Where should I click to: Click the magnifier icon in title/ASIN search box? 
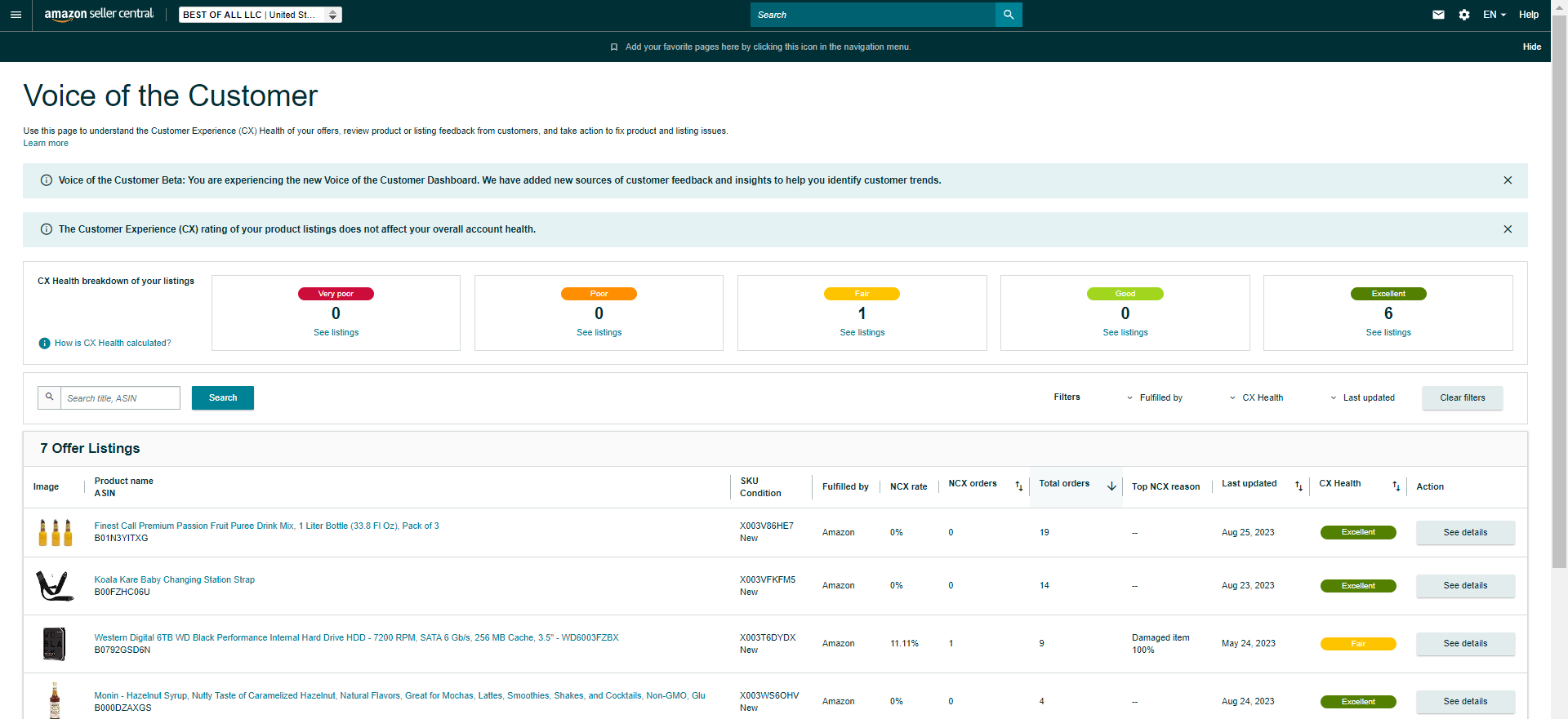50,397
